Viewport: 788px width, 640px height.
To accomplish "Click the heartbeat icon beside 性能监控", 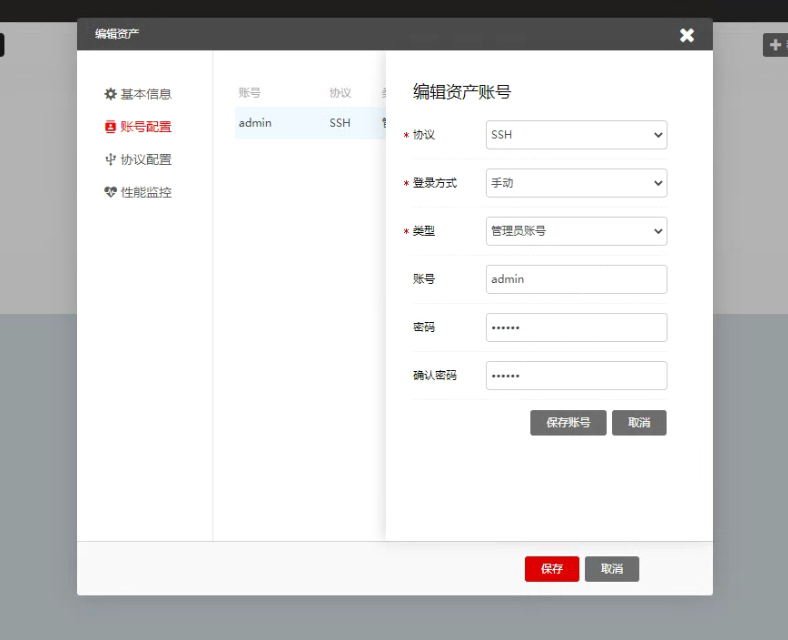I will 110,192.
